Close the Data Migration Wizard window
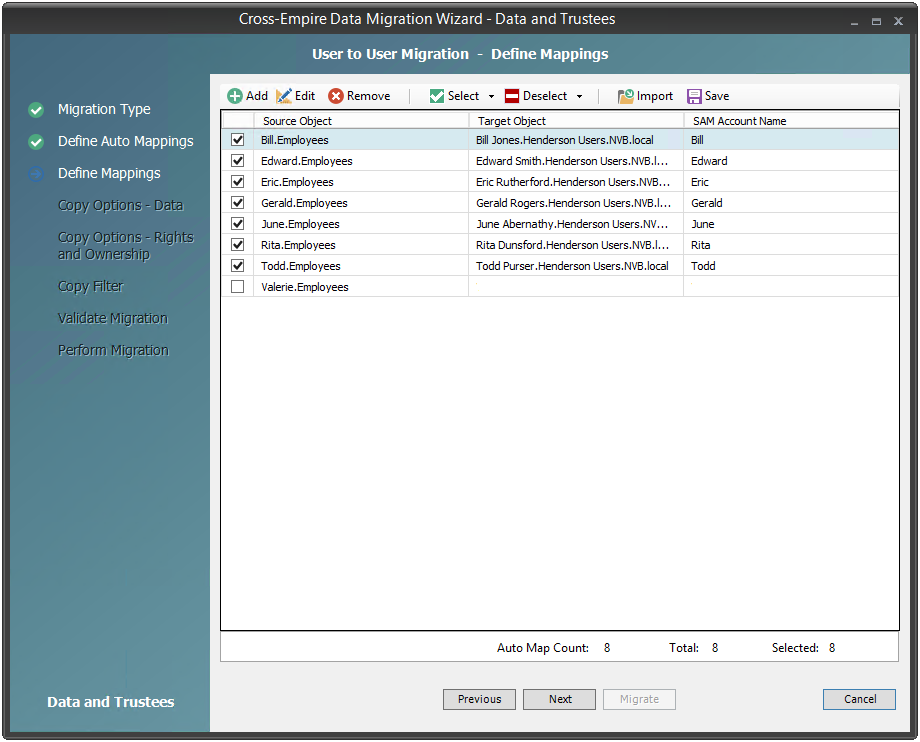The width and height of the screenshot is (920, 742). pyautogui.click(x=898, y=21)
